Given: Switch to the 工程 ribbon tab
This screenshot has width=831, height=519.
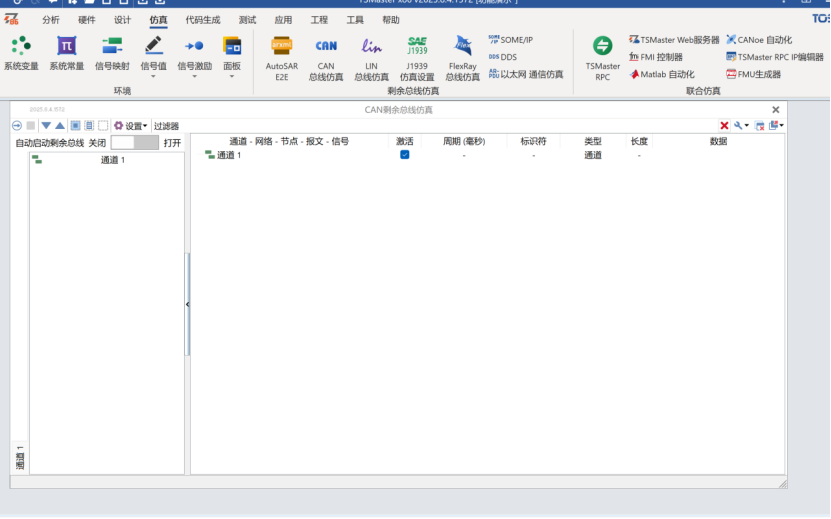Looking at the screenshot, I should coord(319,20).
